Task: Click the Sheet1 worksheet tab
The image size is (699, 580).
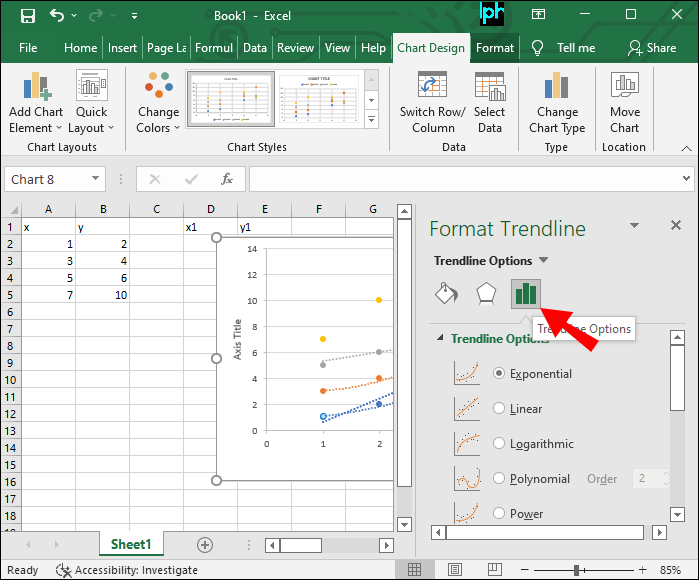Action: click(x=131, y=544)
